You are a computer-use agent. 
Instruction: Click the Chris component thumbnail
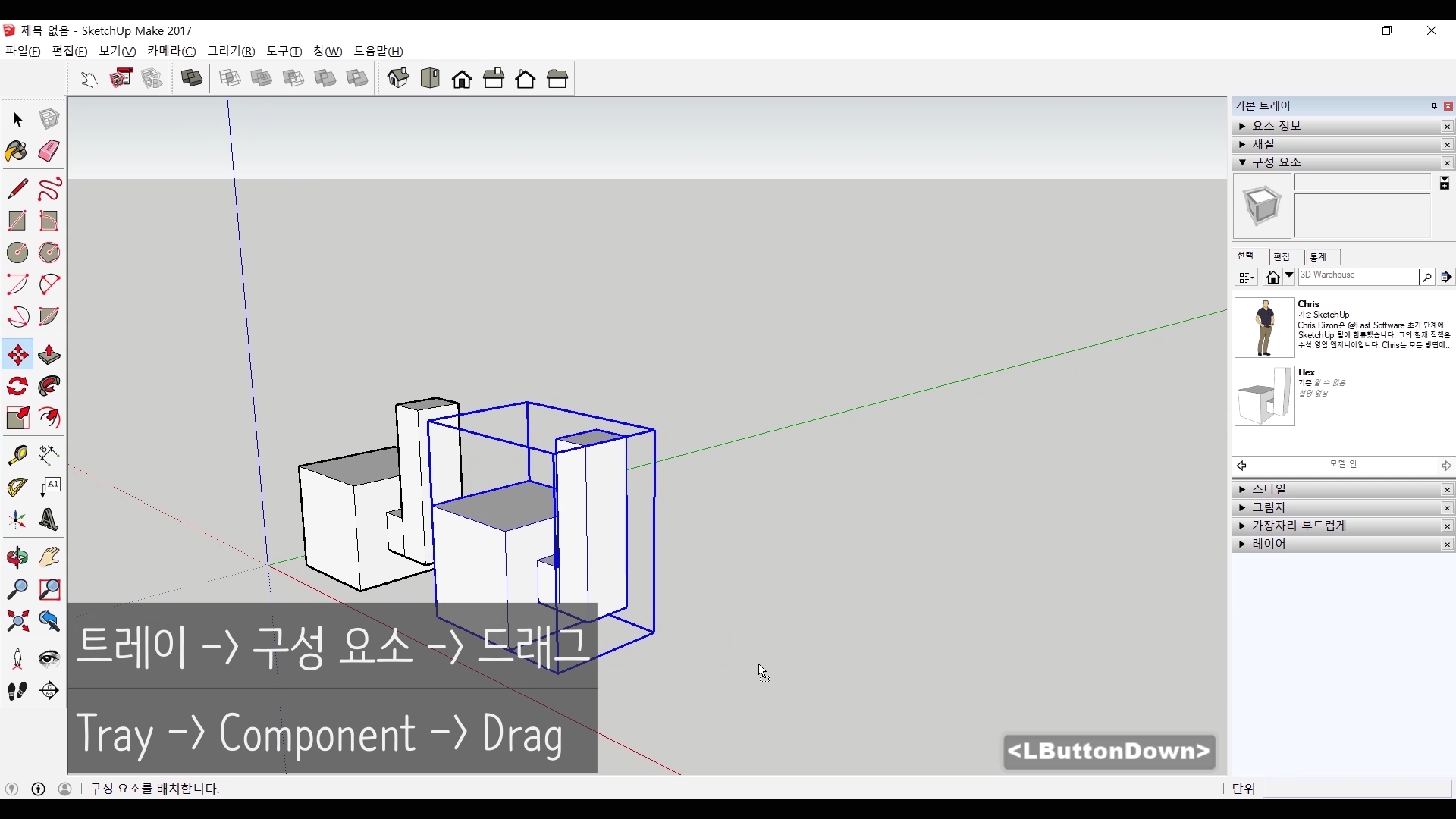coord(1264,328)
